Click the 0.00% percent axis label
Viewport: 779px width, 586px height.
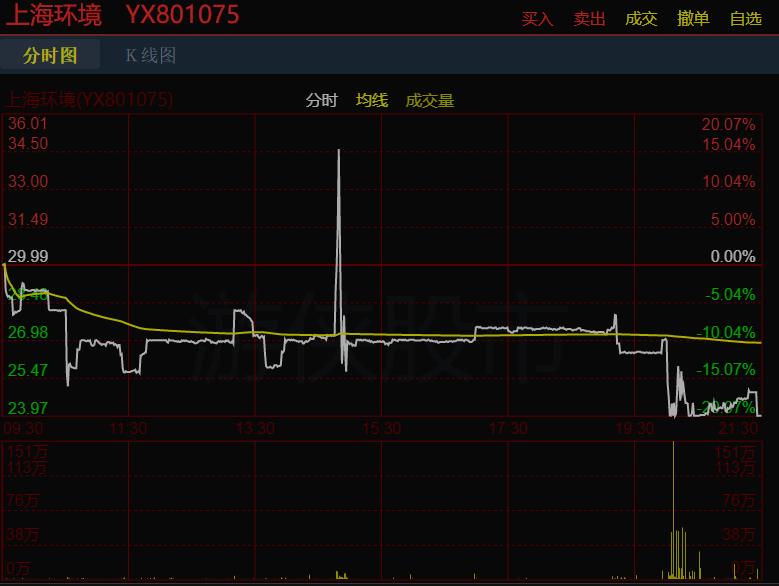point(733,256)
